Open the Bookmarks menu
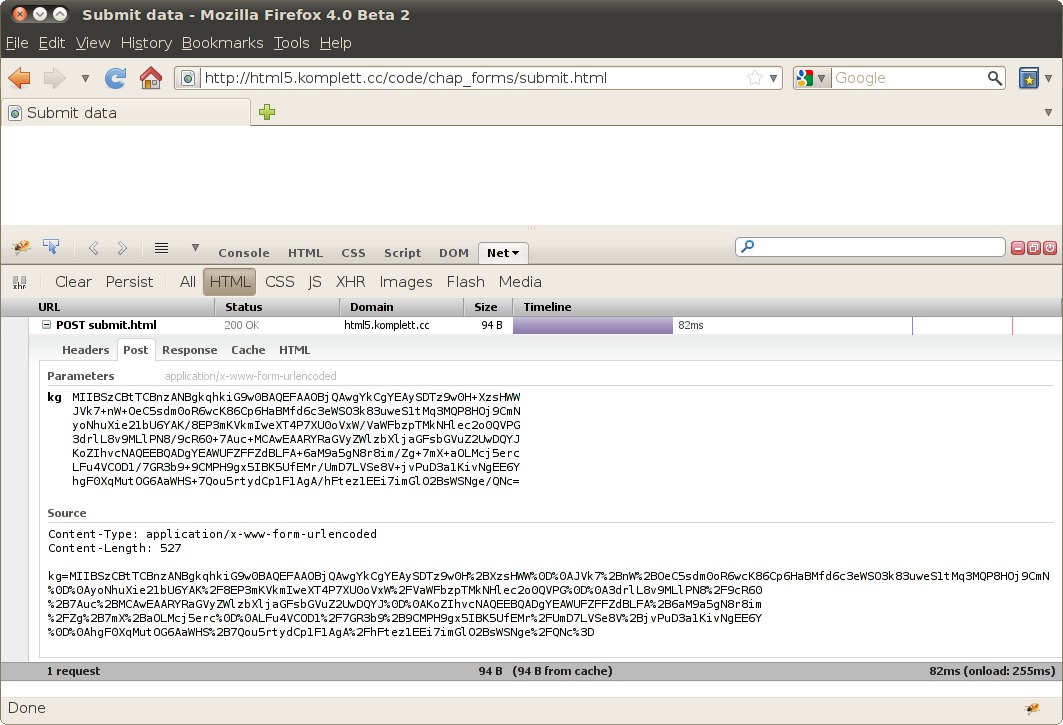1063x725 pixels. tap(222, 43)
